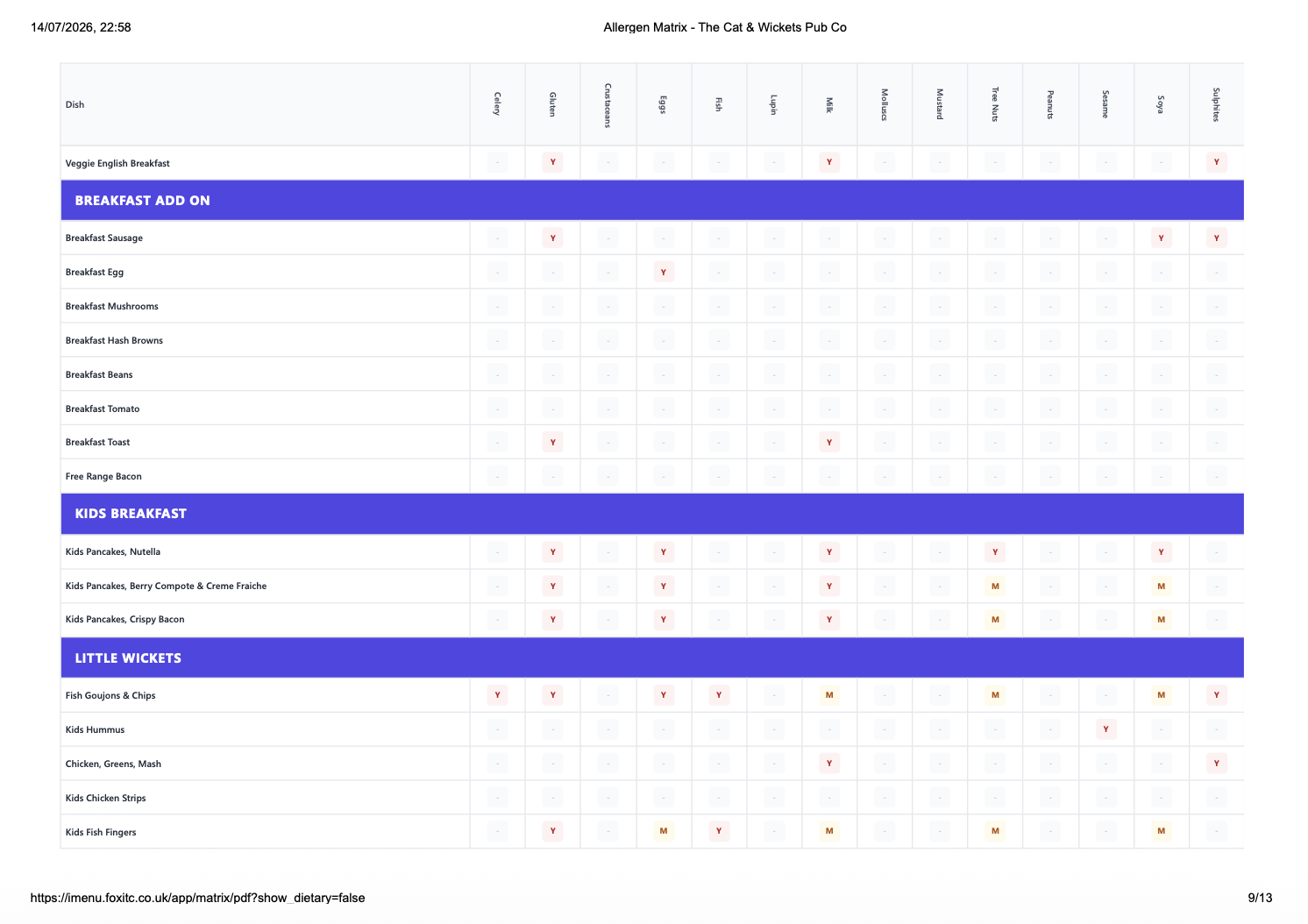
Task: Click the Breakfast Hash Browns dish name
Action: point(114,340)
